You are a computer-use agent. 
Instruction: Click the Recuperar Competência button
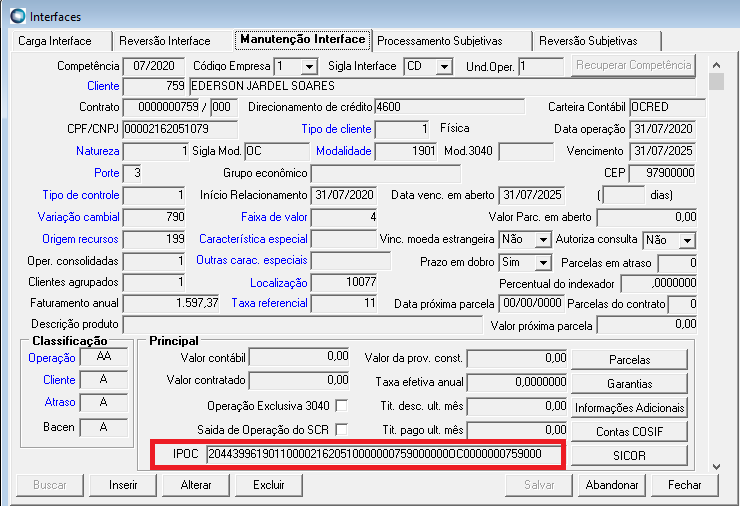634,65
